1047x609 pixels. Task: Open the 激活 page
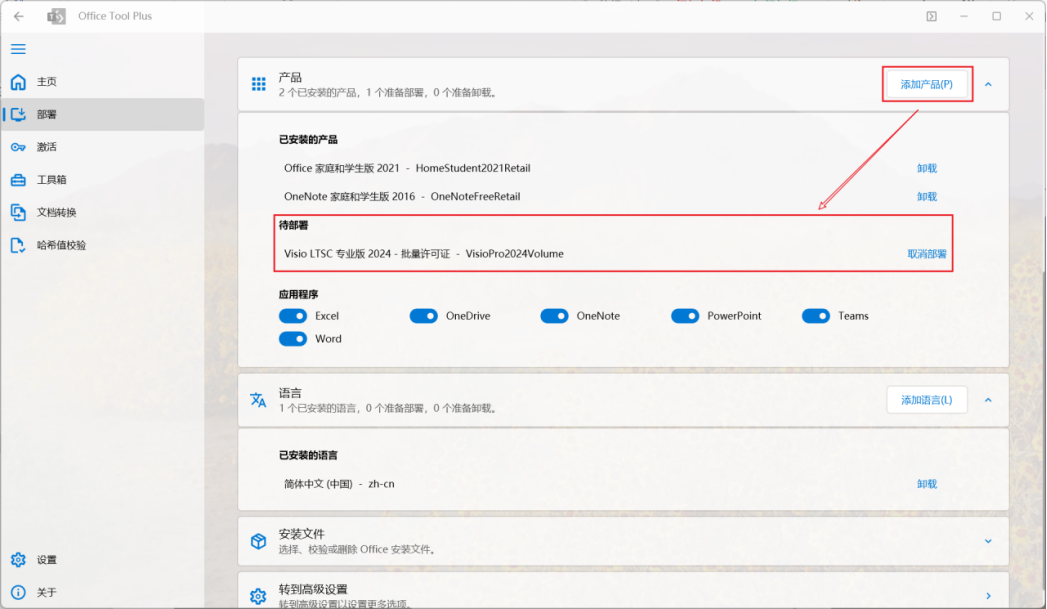(x=103, y=147)
